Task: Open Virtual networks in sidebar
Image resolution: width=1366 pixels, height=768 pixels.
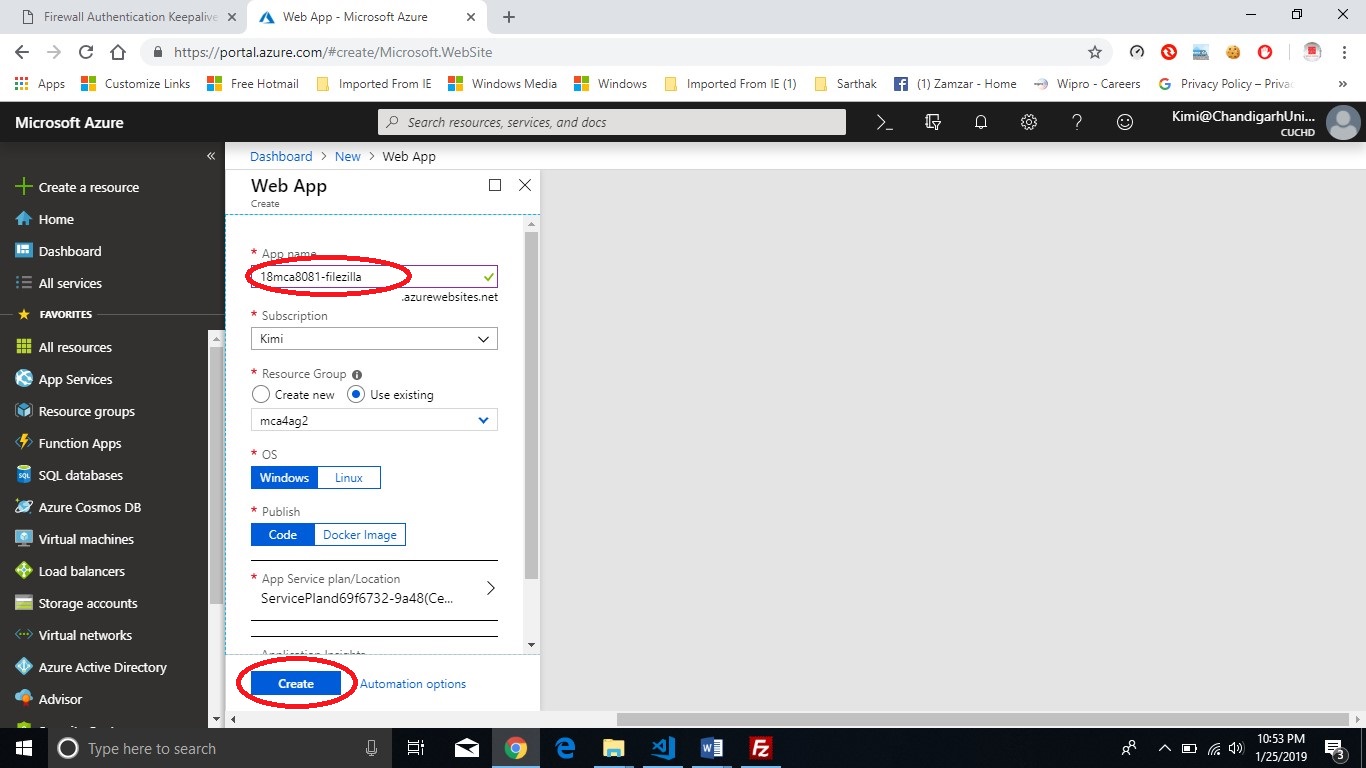Action: 73,635
